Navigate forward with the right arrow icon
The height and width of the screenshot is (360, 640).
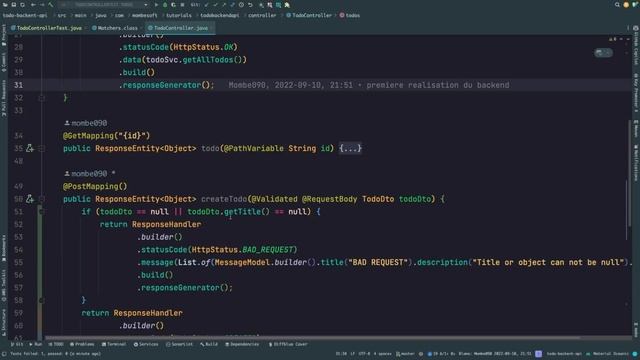[42, 4]
